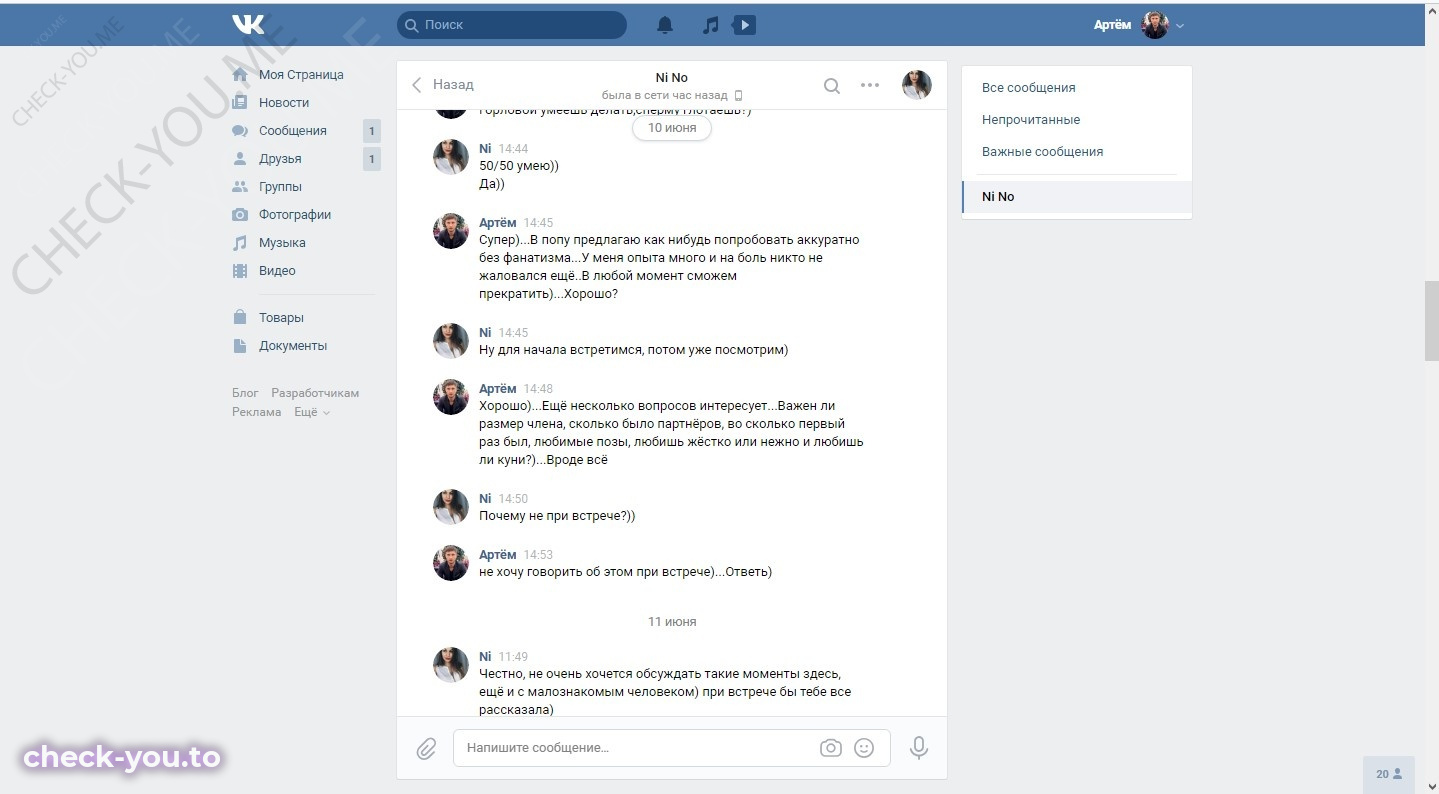Viewport: 1439px width, 794px height.
Task: Select the message 'Ну для начала встретимся, потом уже посмотрим)'
Action: 634,350
